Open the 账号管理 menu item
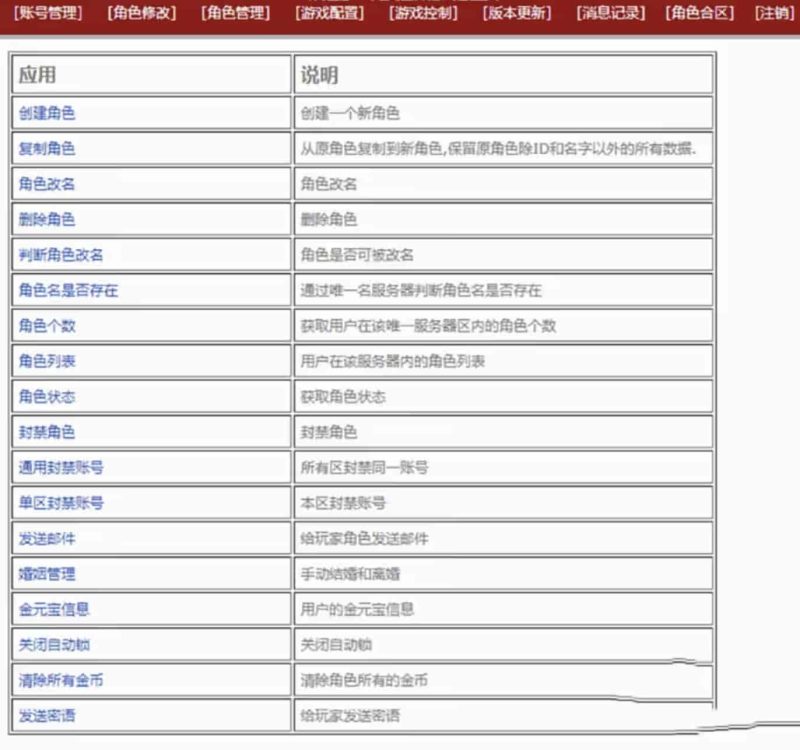 point(48,13)
